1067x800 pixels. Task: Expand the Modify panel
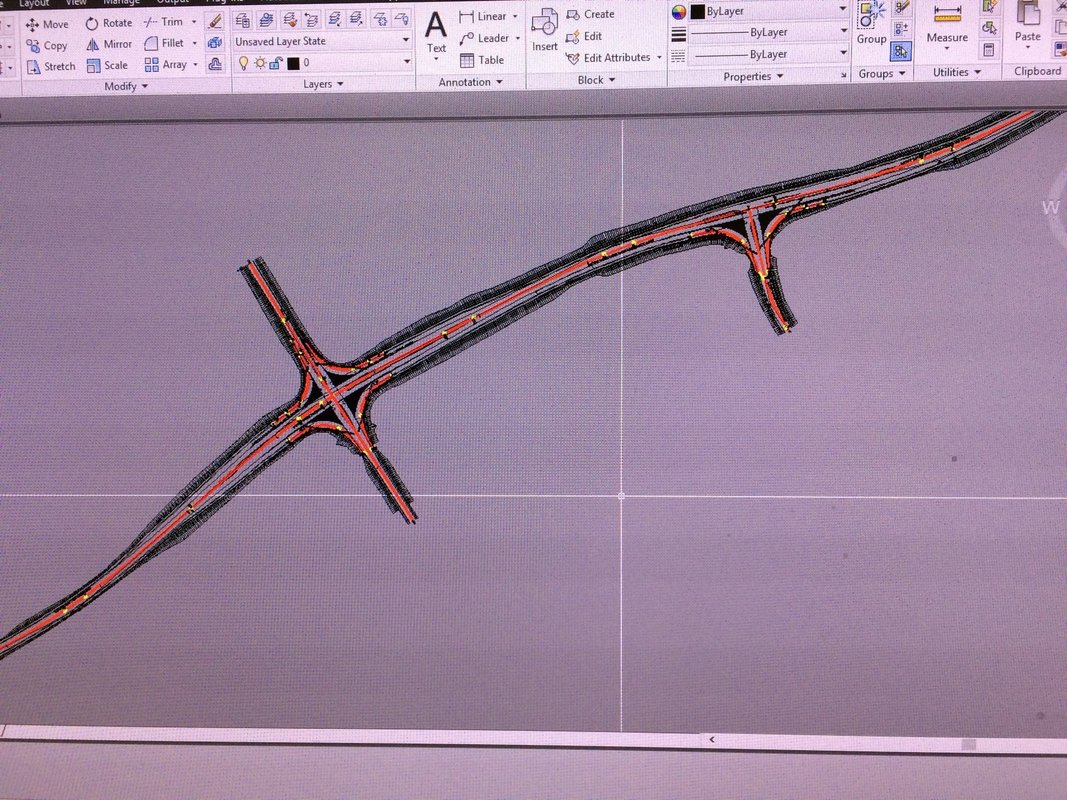(126, 86)
